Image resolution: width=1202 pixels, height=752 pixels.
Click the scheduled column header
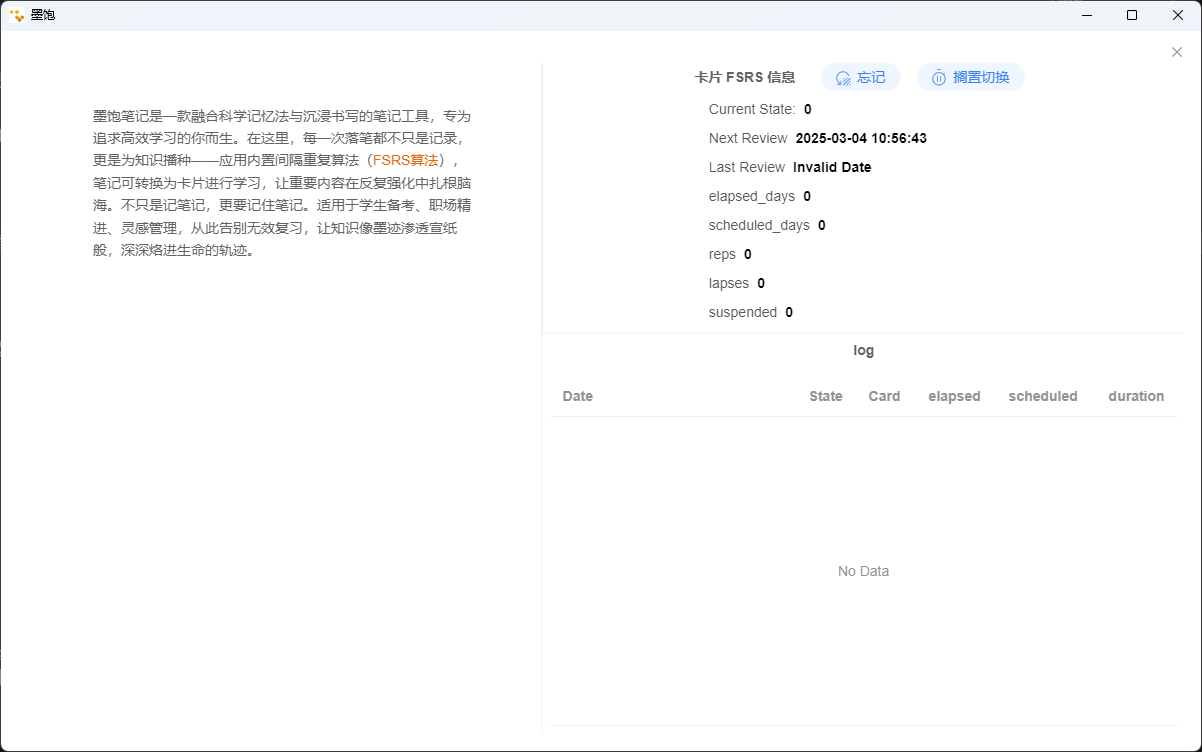pos(1043,396)
